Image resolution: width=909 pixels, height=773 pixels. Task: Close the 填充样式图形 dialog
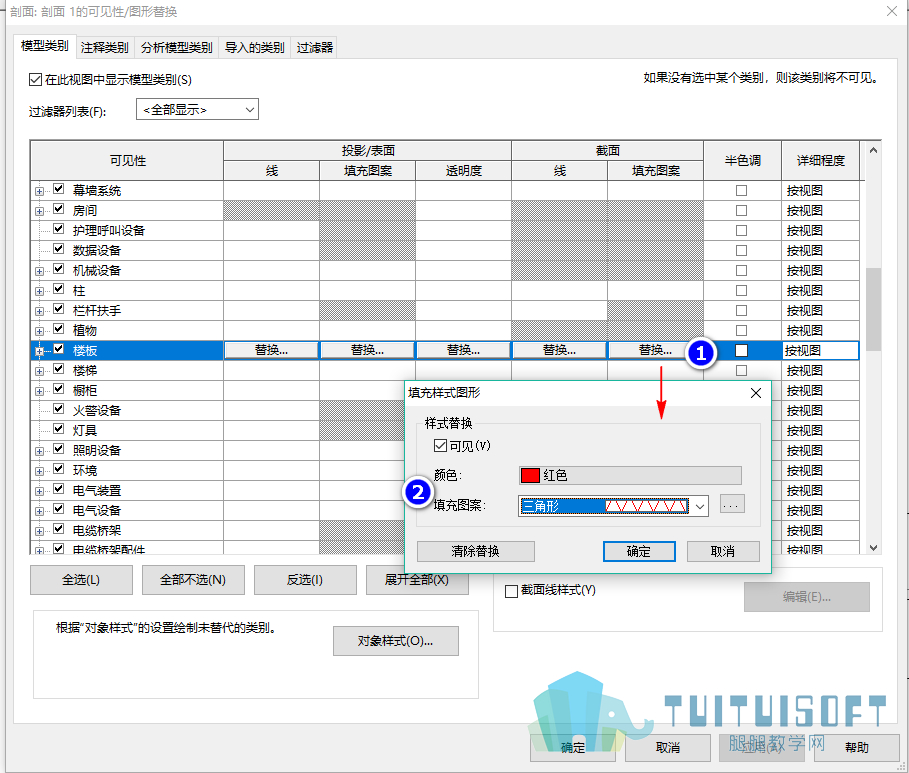pos(755,393)
